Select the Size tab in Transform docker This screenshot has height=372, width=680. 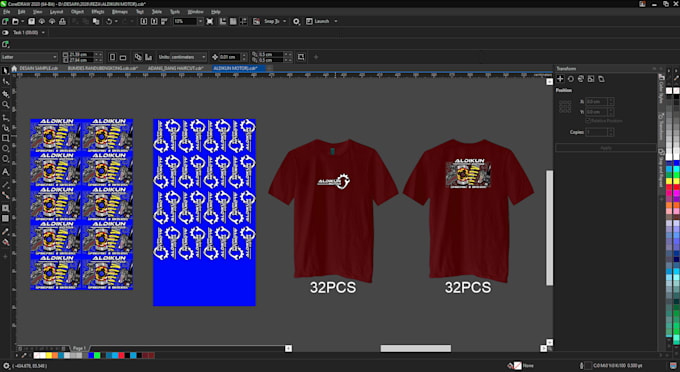click(x=591, y=79)
